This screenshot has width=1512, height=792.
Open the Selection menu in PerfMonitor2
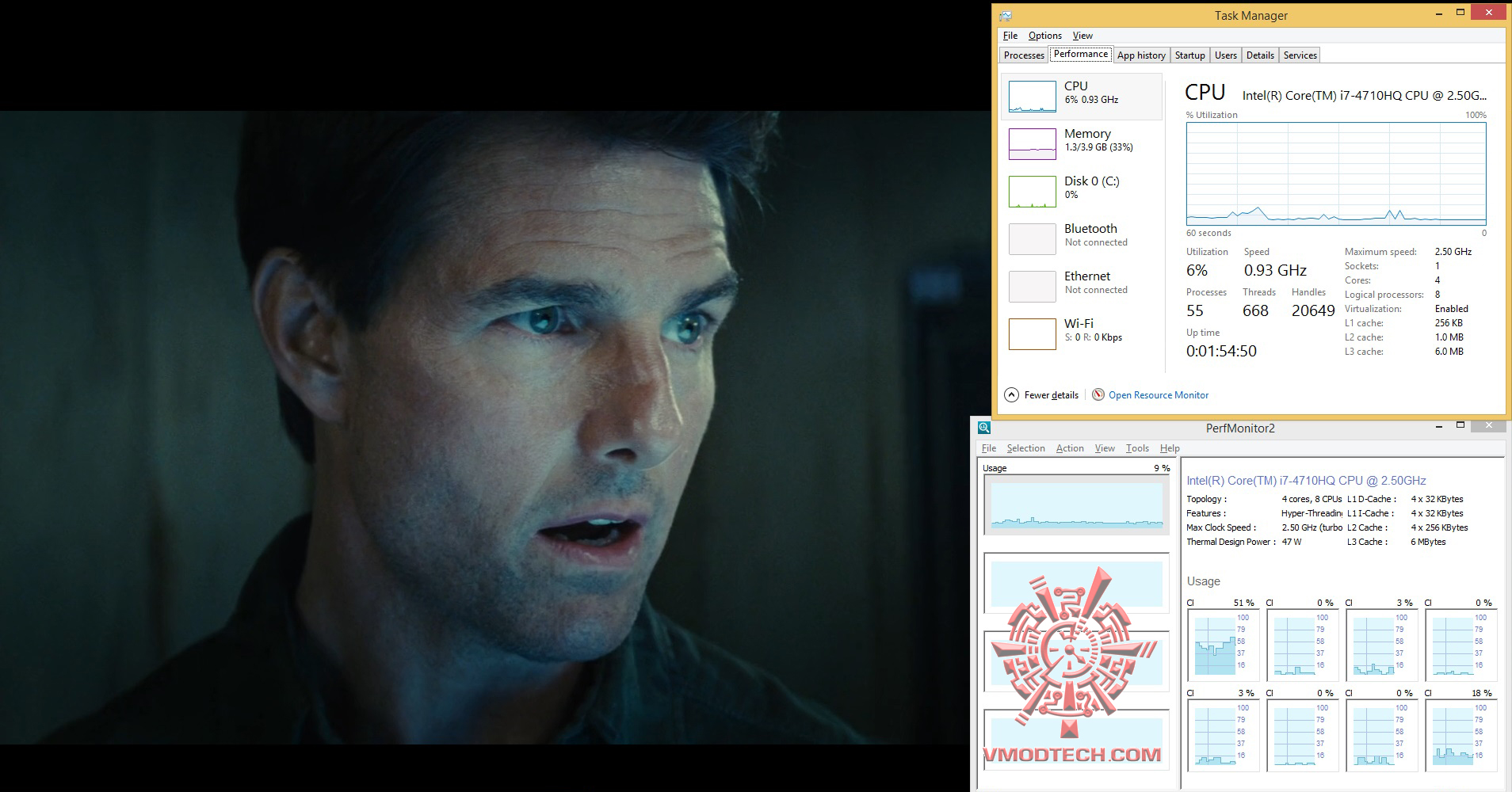tap(1026, 448)
